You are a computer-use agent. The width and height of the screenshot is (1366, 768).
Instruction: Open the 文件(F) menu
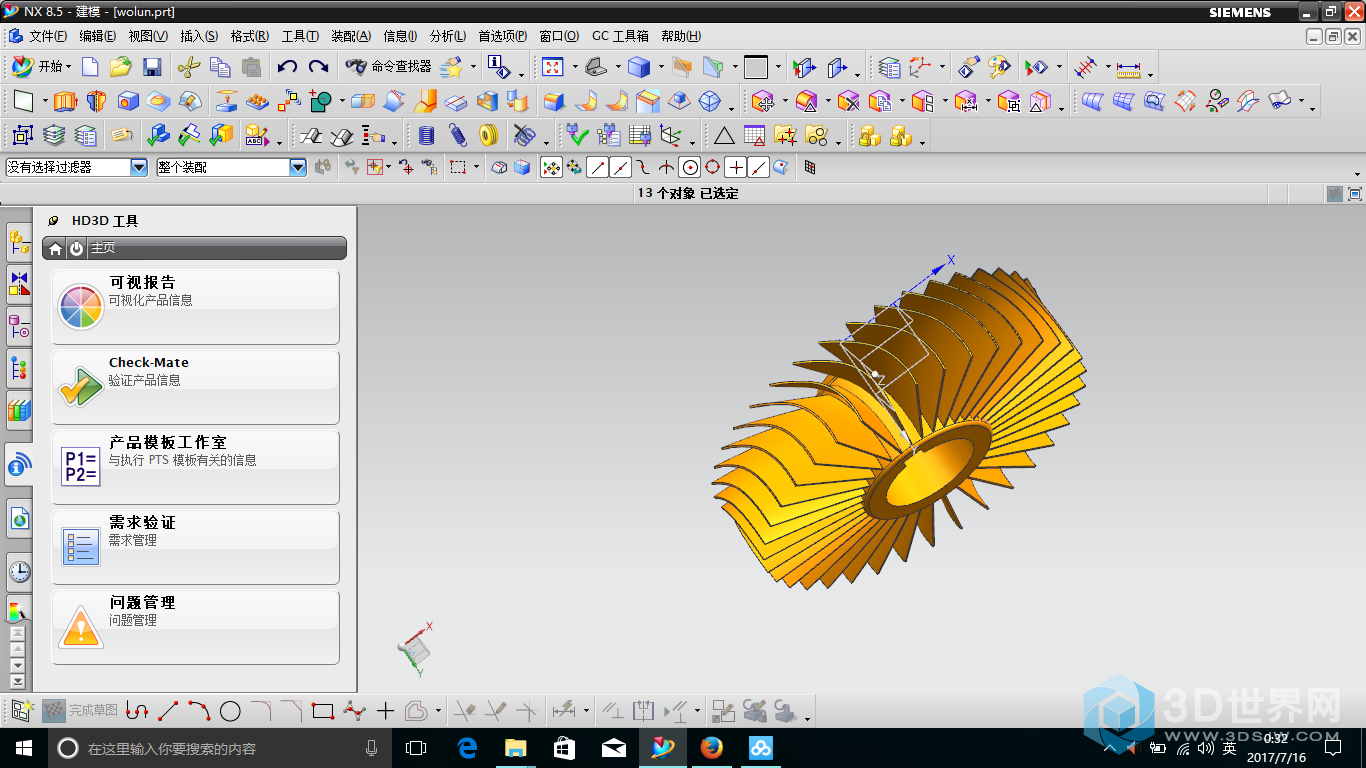coord(48,36)
